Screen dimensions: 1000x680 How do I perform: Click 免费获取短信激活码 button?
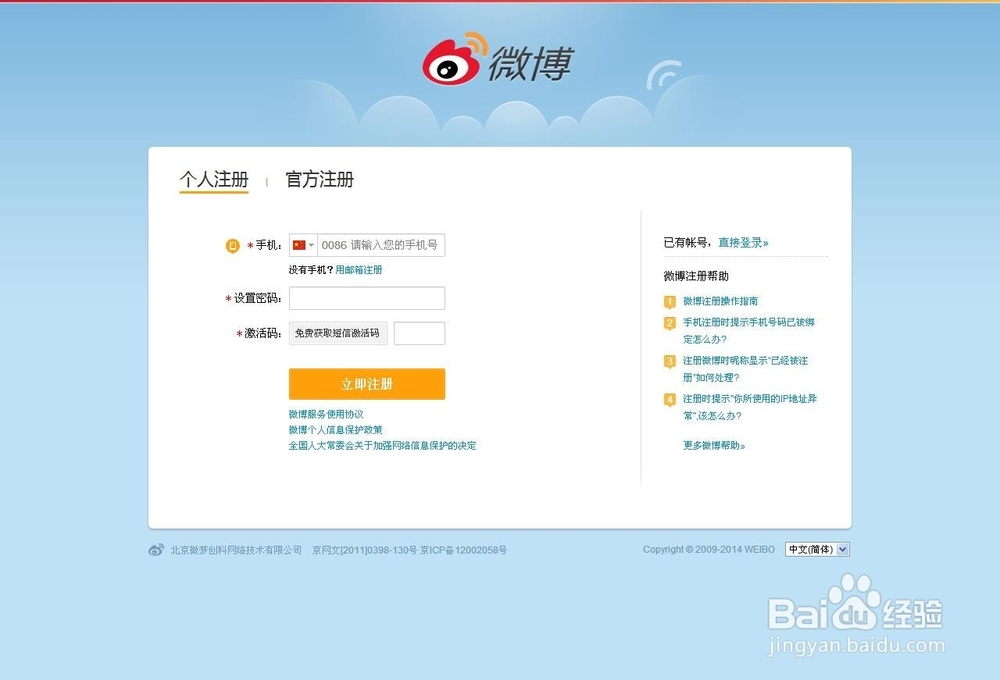click(x=338, y=333)
